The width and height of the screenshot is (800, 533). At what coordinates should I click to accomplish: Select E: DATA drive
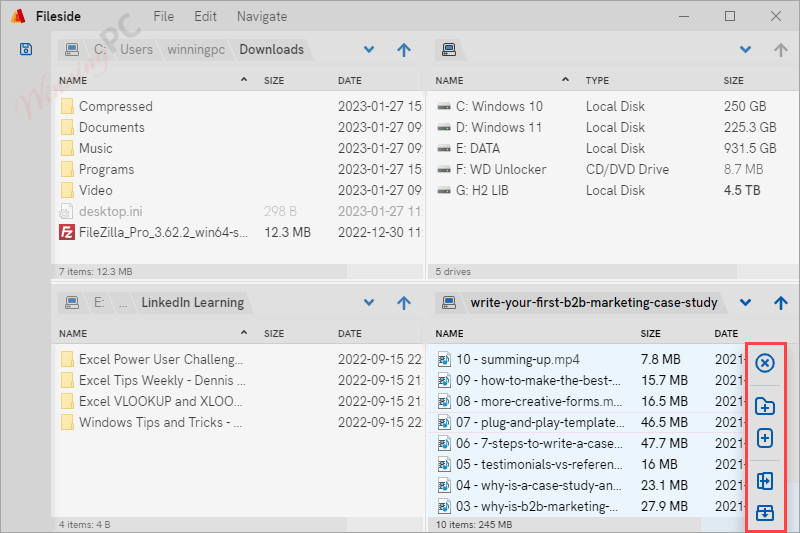coord(612,148)
